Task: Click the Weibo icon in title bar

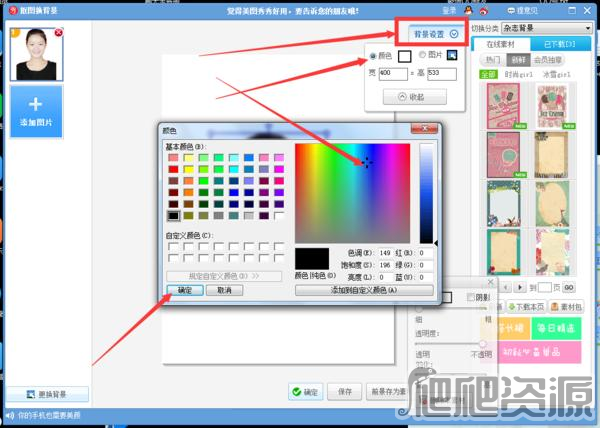Action: [x=483, y=10]
